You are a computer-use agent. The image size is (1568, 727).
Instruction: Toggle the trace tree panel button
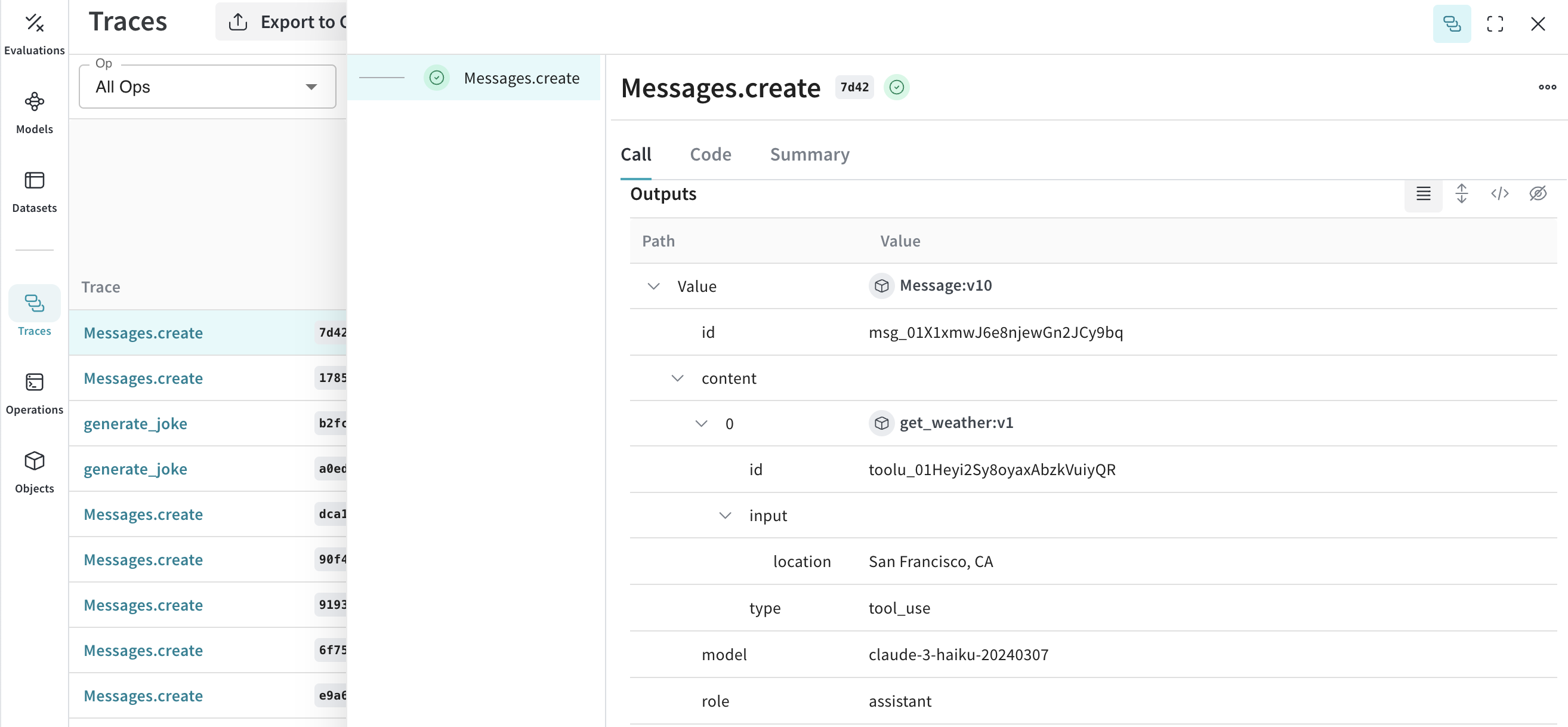pos(1451,24)
